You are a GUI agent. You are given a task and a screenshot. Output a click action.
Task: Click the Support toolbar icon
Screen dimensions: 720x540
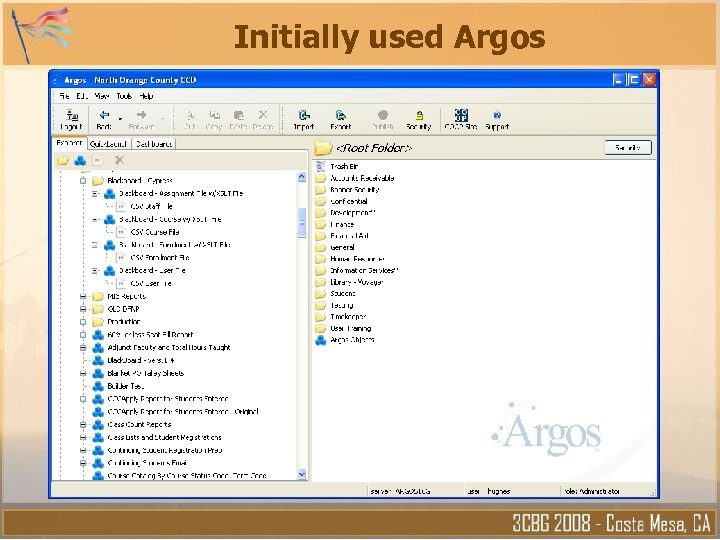[497, 115]
